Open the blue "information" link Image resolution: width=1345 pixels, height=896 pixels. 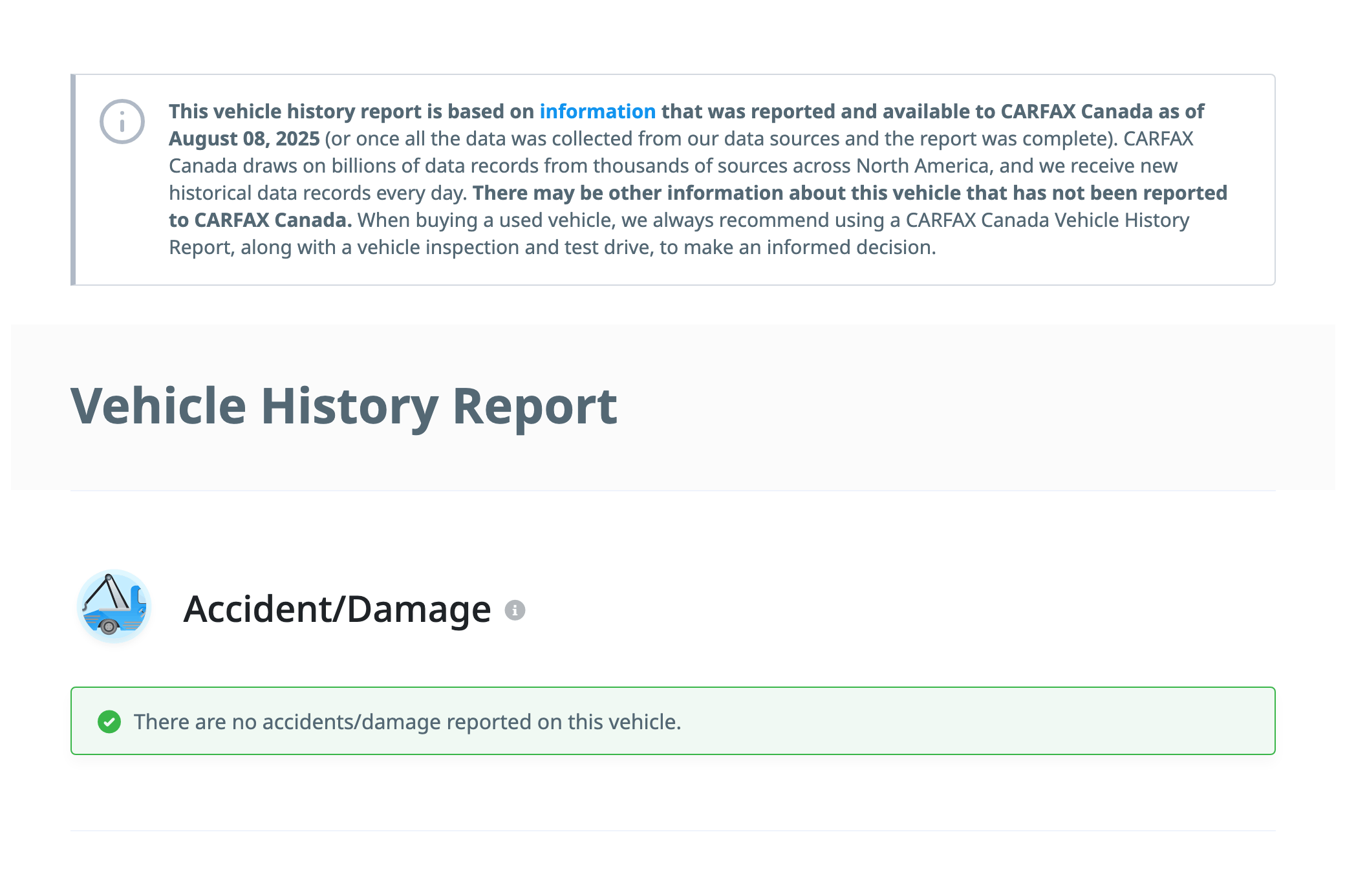pos(597,111)
